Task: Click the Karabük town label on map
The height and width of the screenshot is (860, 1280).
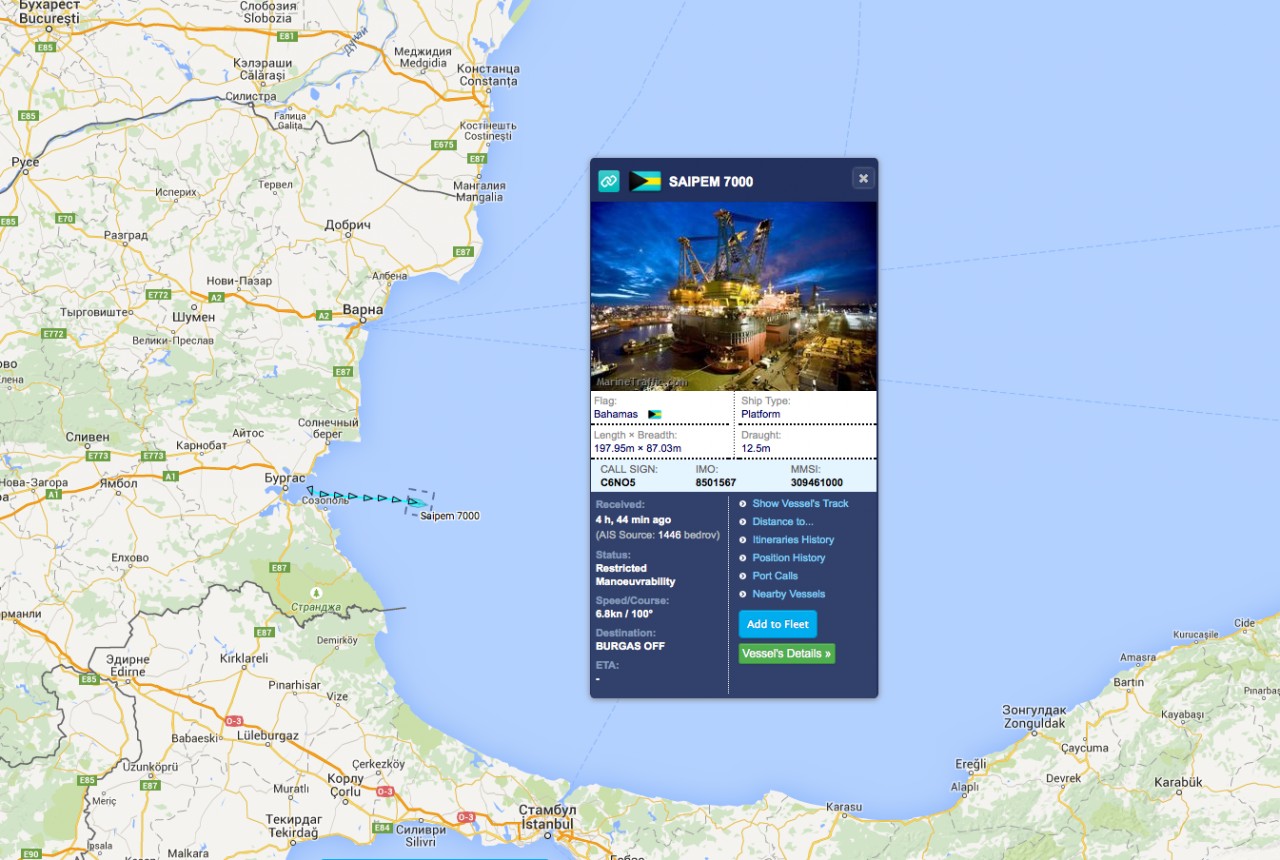Action: pos(1177,782)
